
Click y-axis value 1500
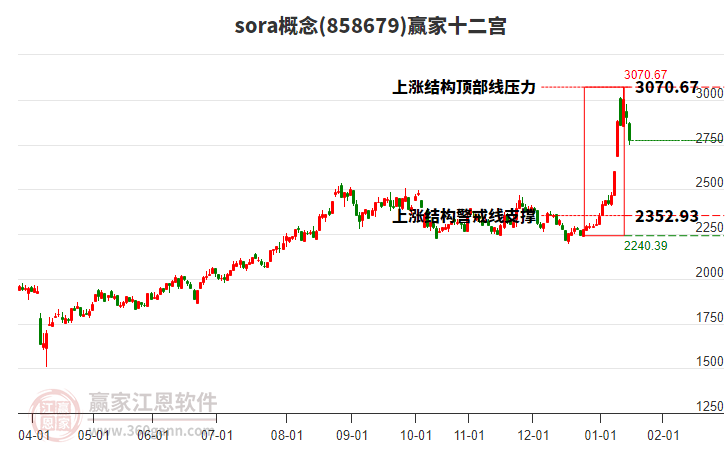(709, 362)
